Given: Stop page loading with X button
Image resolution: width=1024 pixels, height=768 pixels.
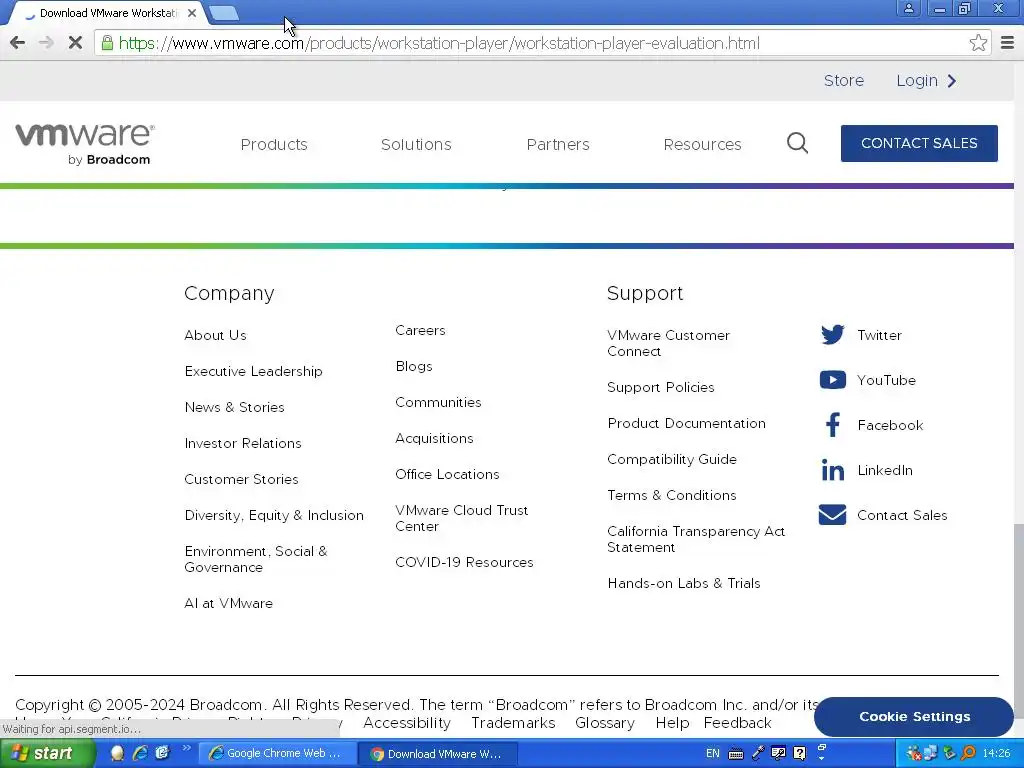Looking at the screenshot, I should point(75,43).
